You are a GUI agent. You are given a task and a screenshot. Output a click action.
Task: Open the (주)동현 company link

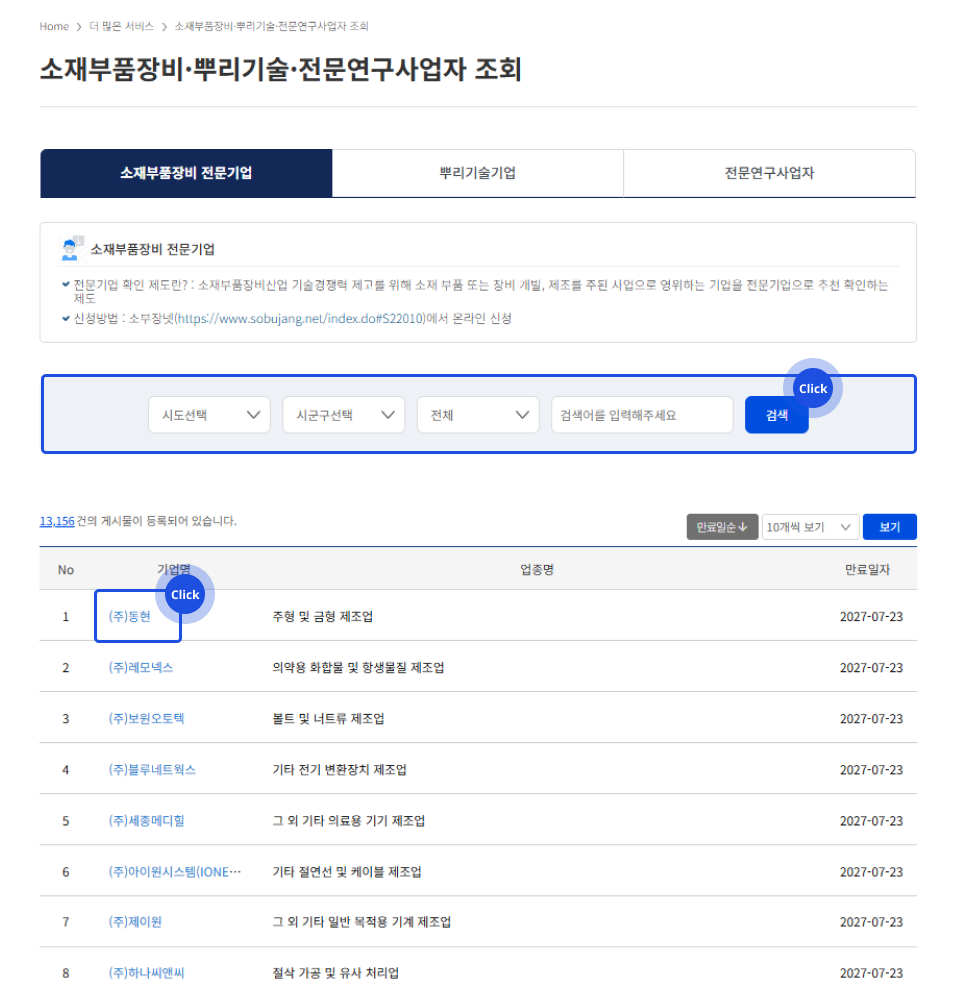coord(129,617)
